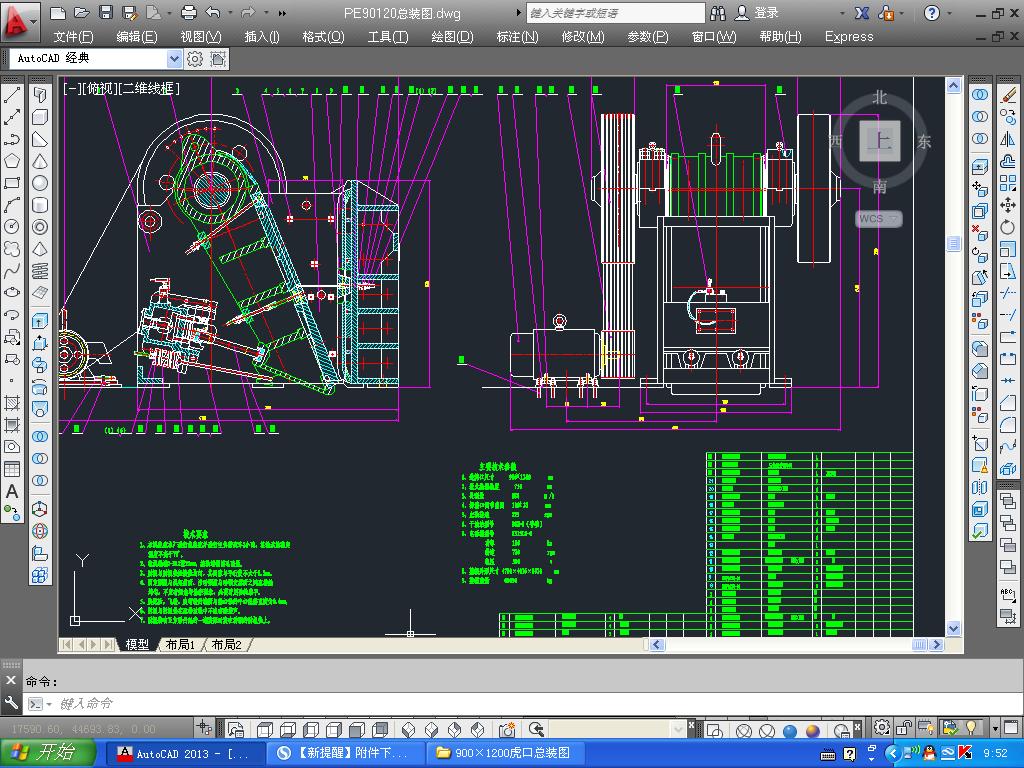Select the Table tool in draw toolbar
The height and width of the screenshot is (768, 1024).
(x=12, y=469)
